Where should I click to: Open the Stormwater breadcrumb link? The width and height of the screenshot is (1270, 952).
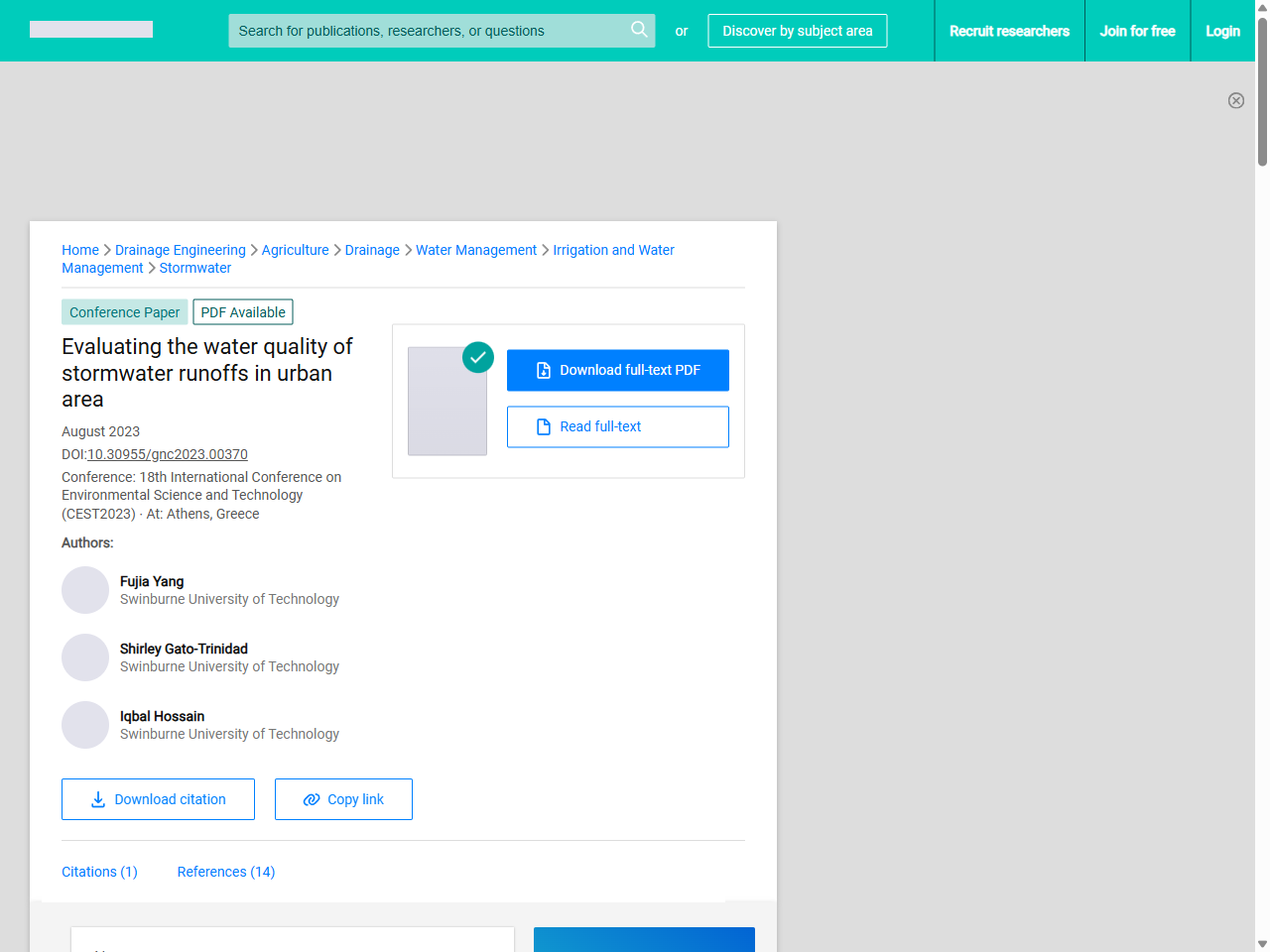(x=195, y=268)
